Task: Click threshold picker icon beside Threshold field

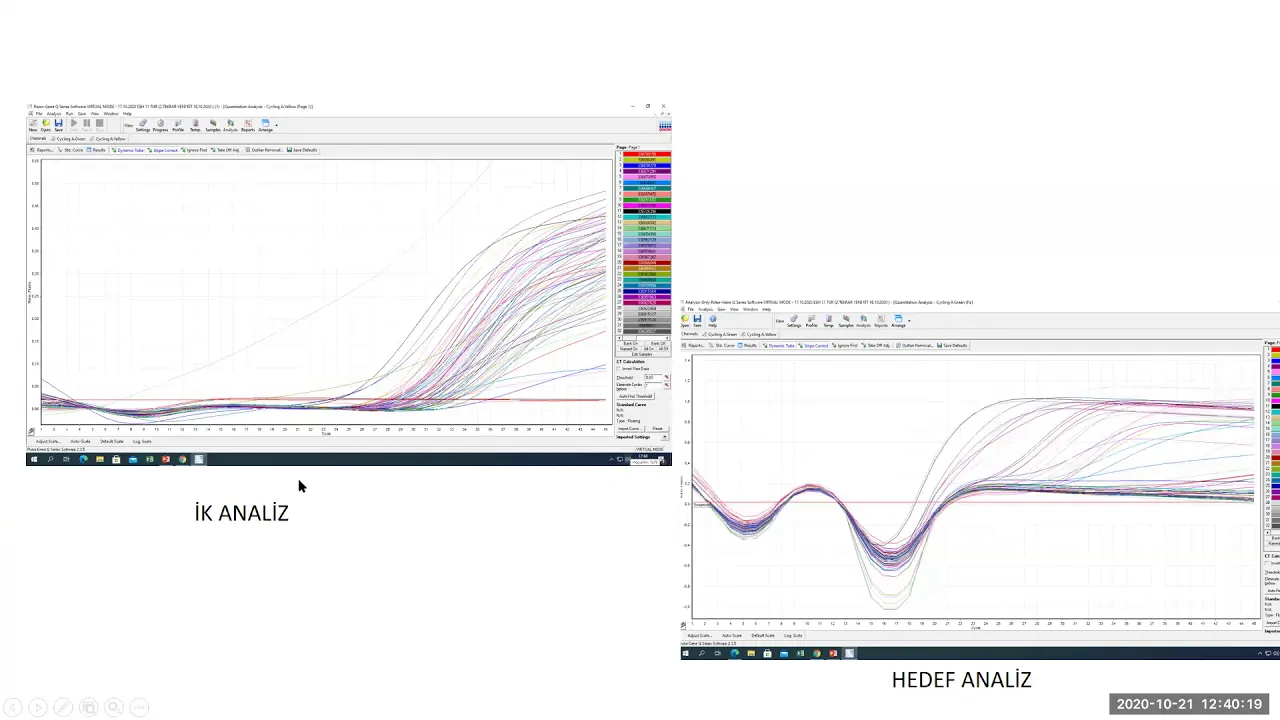Action: coord(667,377)
